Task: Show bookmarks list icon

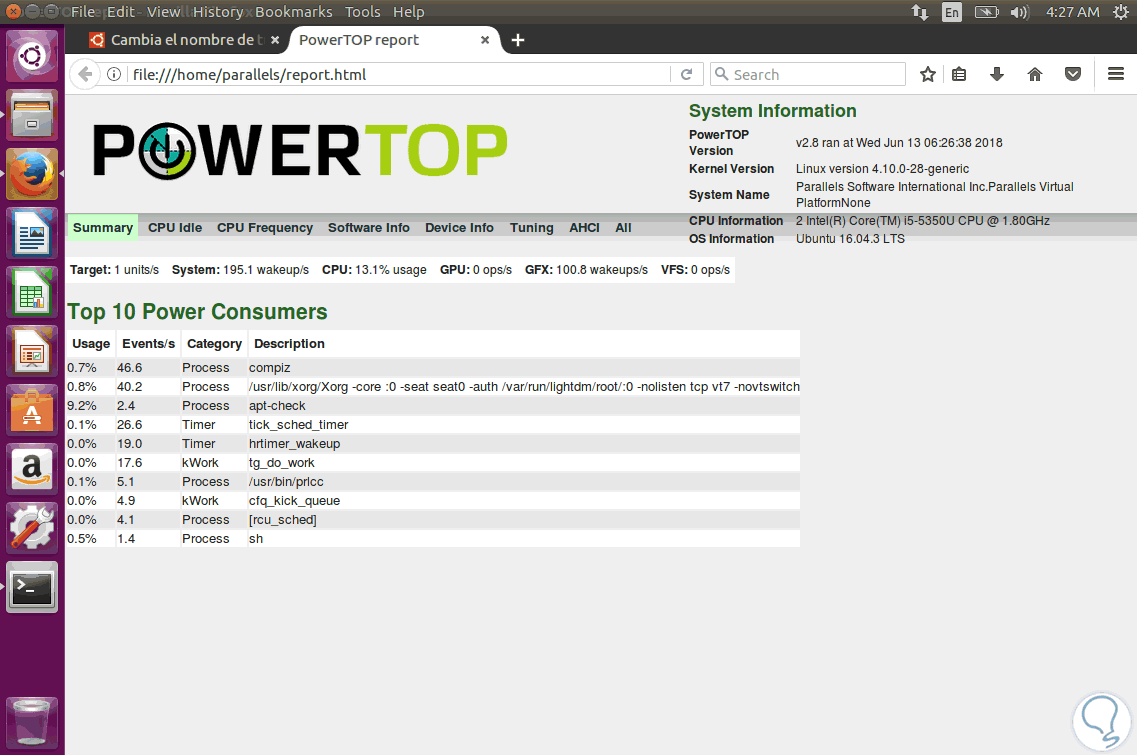Action: click(959, 74)
